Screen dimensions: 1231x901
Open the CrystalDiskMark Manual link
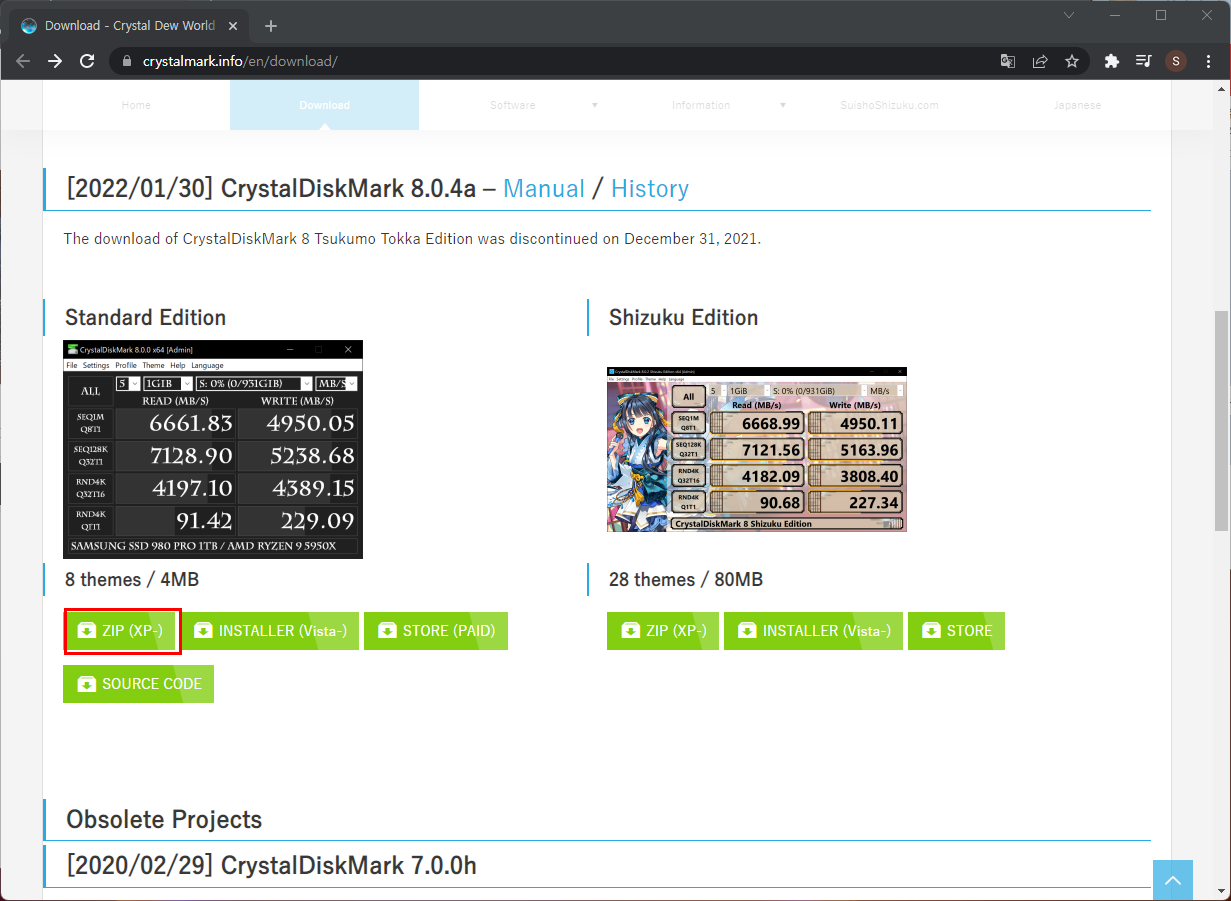544,189
